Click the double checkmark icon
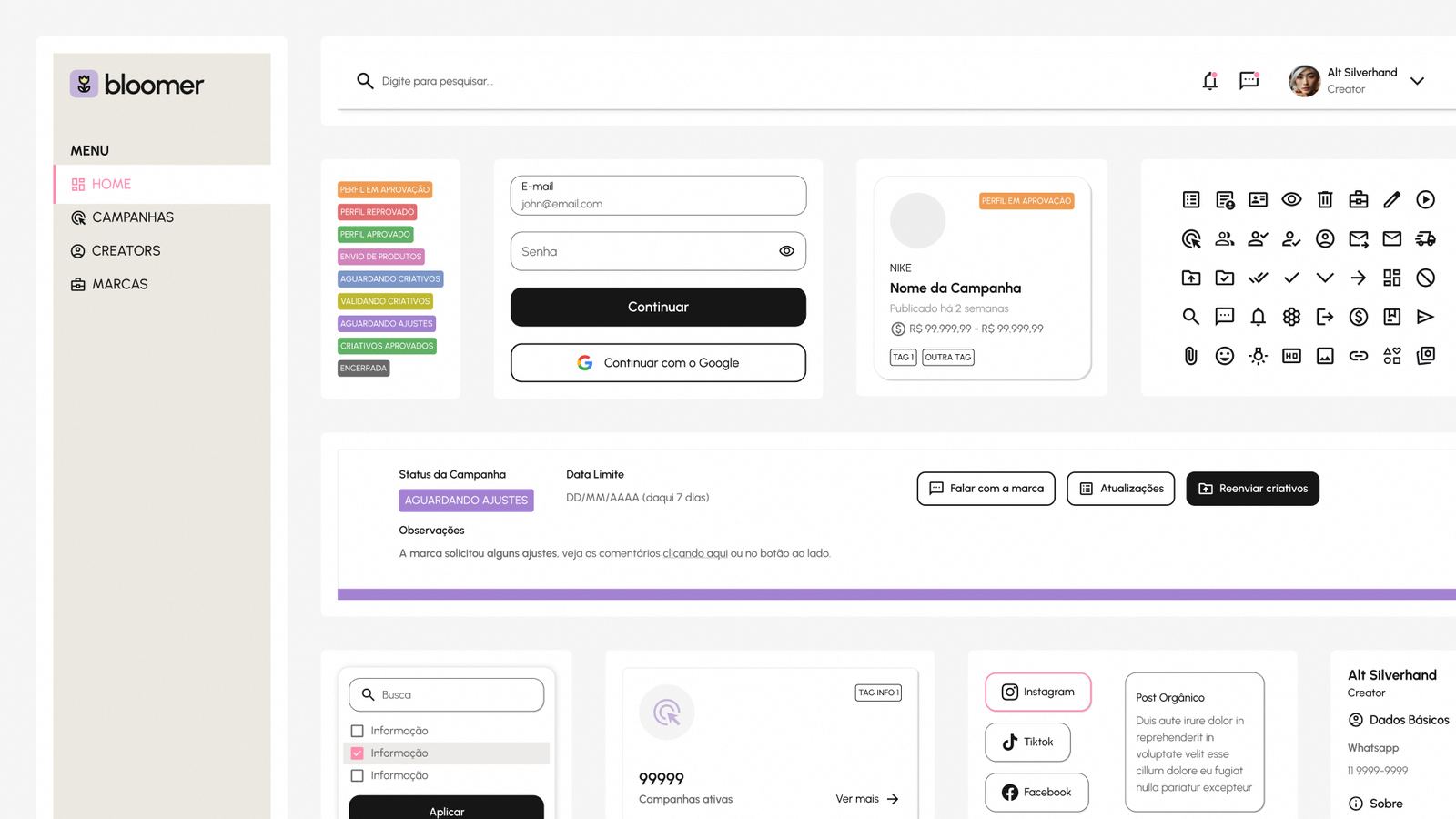The height and width of the screenshot is (819, 1456). click(1259, 278)
